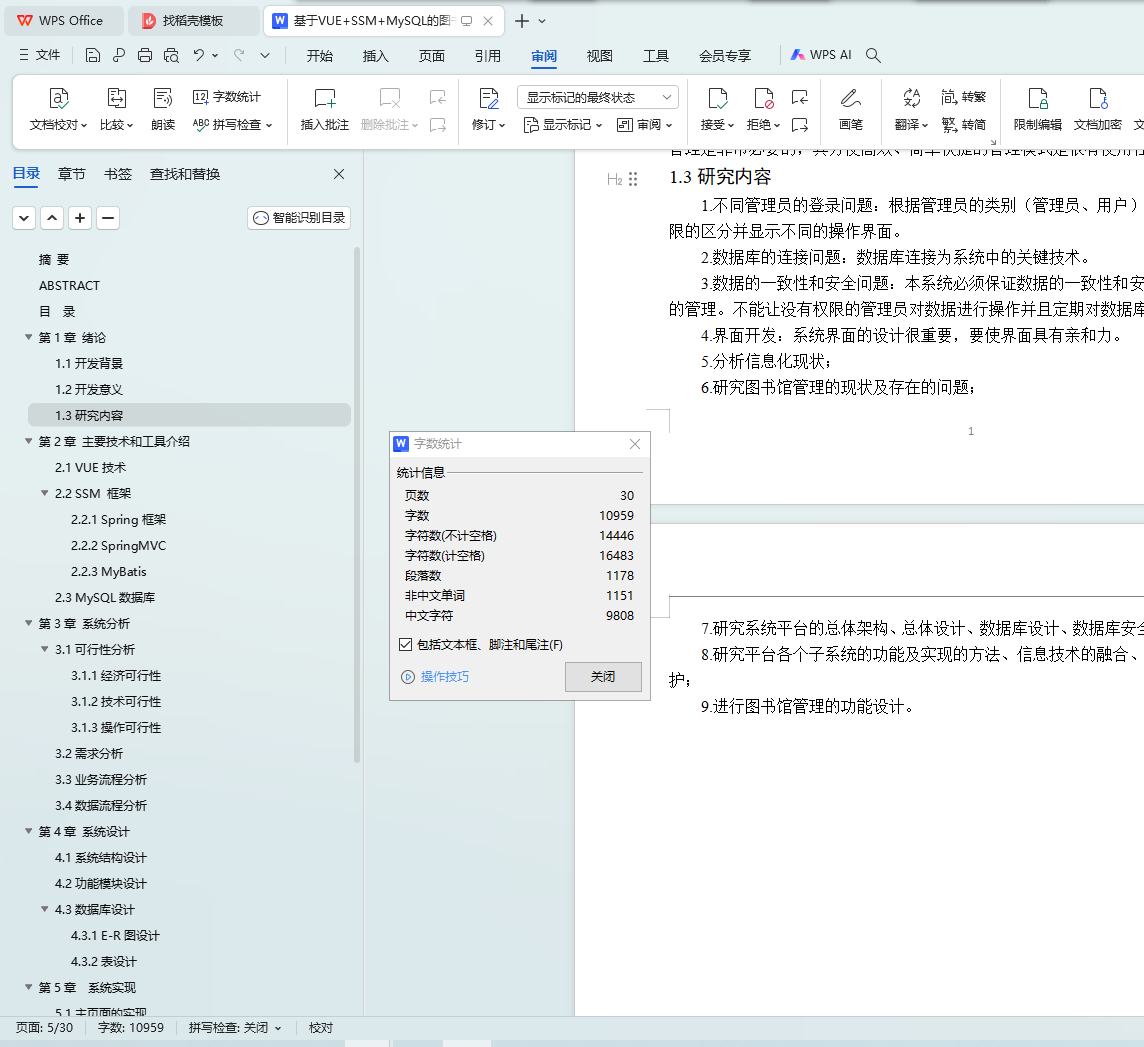
Task: Click the 比较 compare documents icon
Action: (x=117, y=98)
